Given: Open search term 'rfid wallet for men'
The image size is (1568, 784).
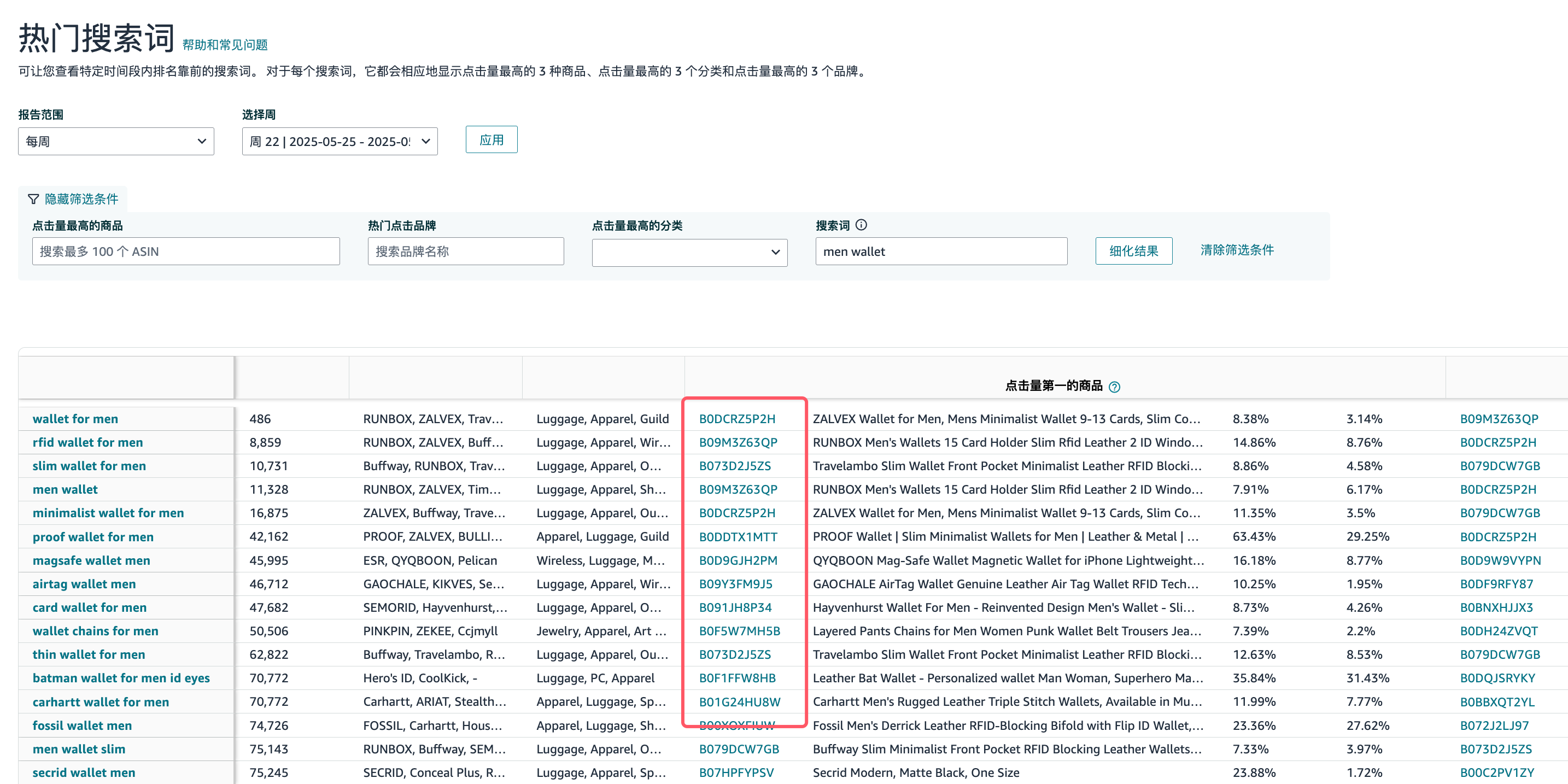Looking at the screenshot, I should click(87, 442).
